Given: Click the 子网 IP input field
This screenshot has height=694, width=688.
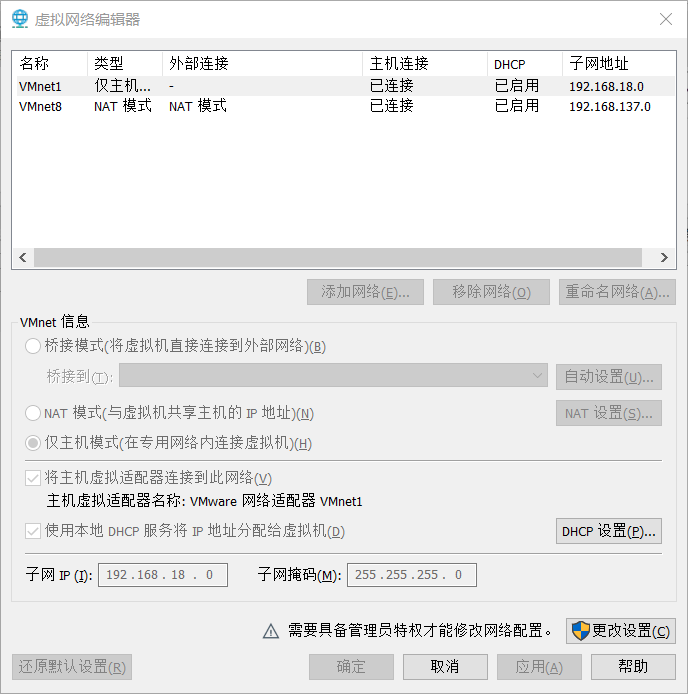Looking at the screenshot, I should (163, 575).
